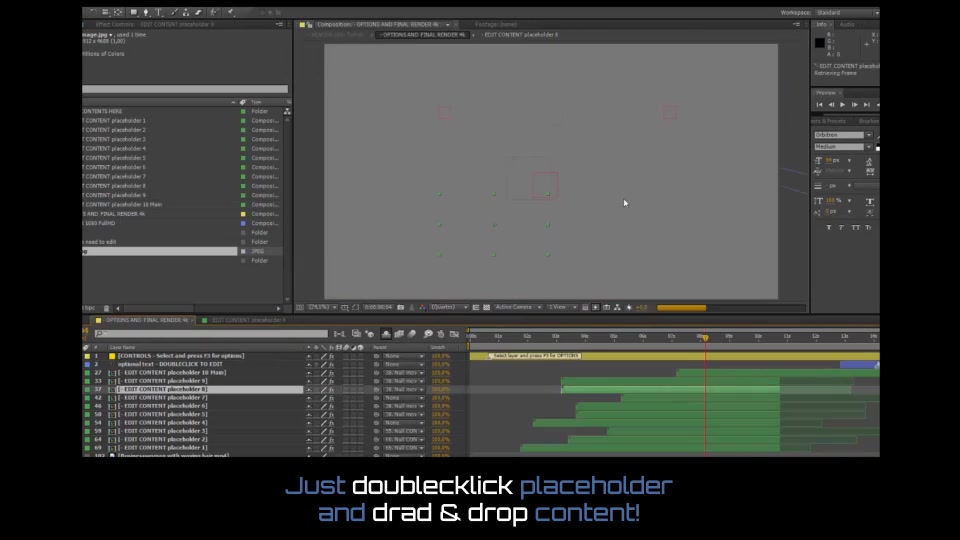Open Effect Controls panel tab
Viewport: 960px width, 540px height.
(x=154, y=24)
